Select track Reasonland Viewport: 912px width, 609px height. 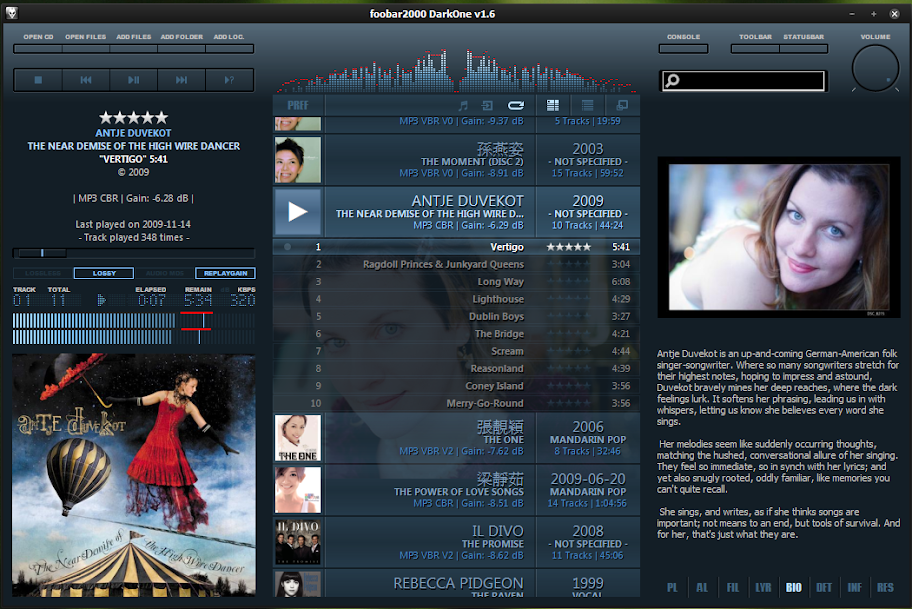tap(457, 369)
